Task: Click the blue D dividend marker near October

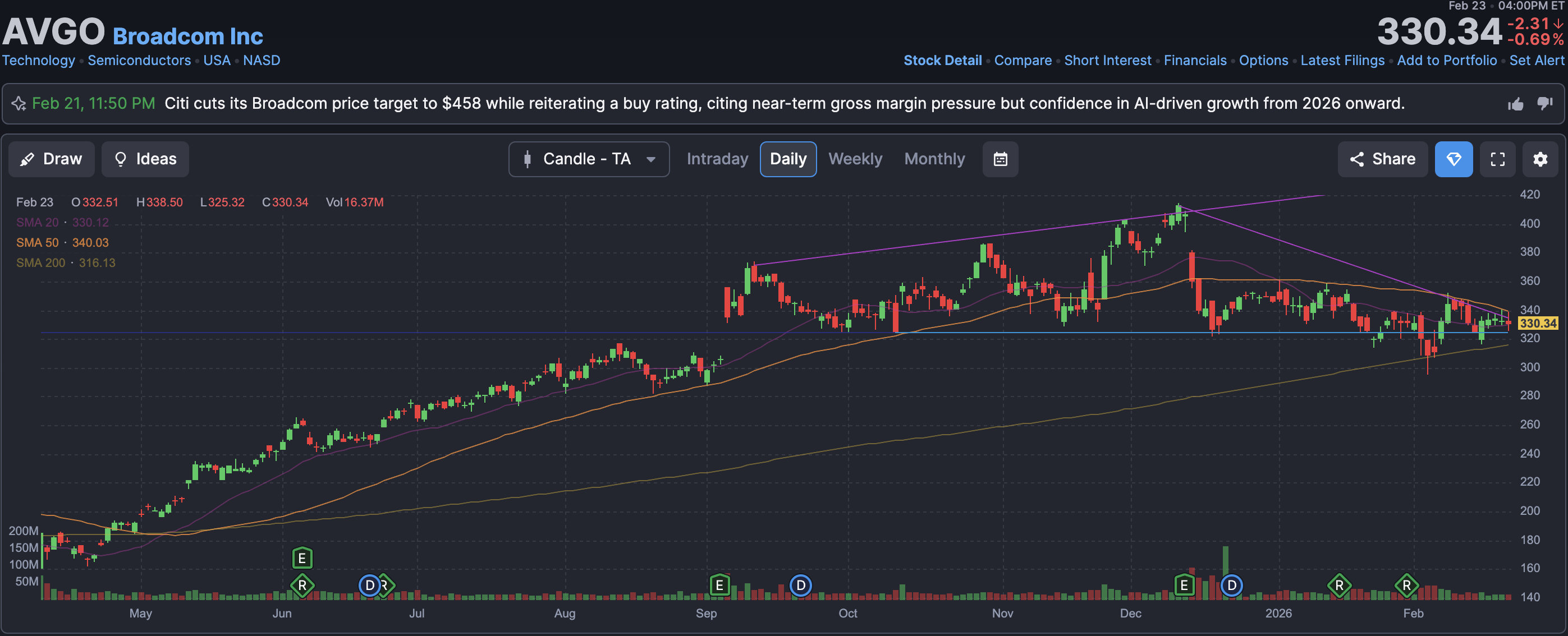Action: click(x=800, y=586)
